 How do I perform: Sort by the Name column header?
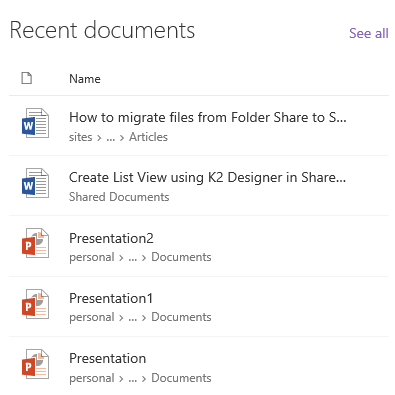tap(85, 79)
